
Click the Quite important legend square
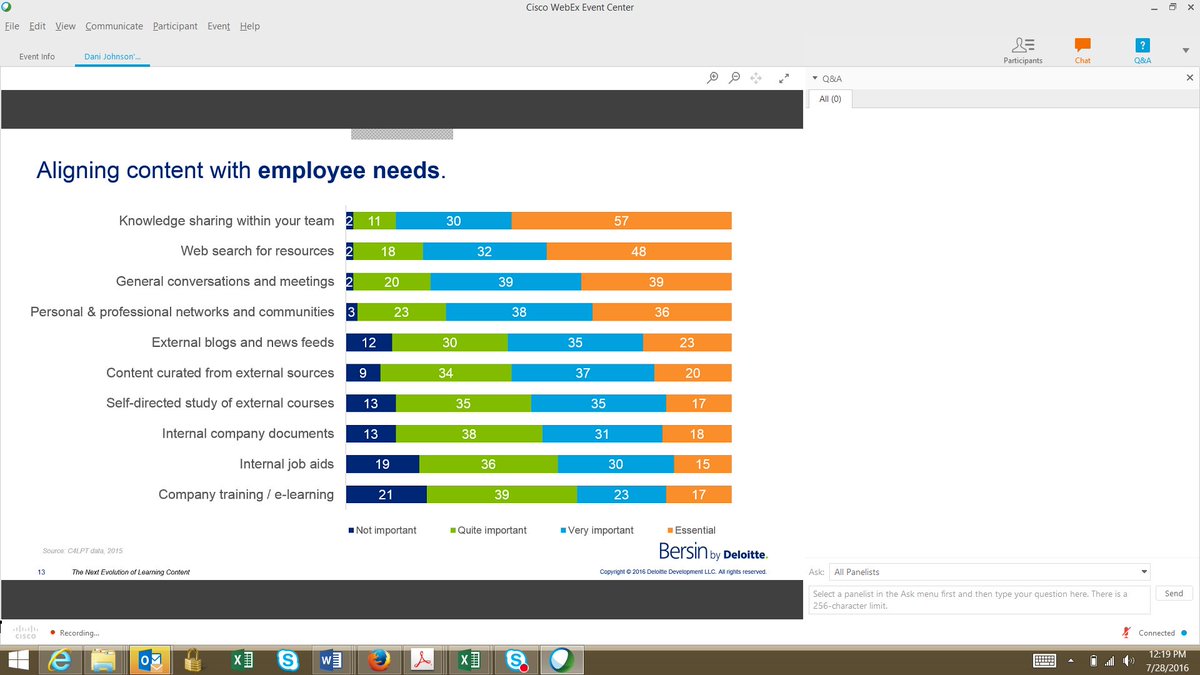(x=454, y=531)
